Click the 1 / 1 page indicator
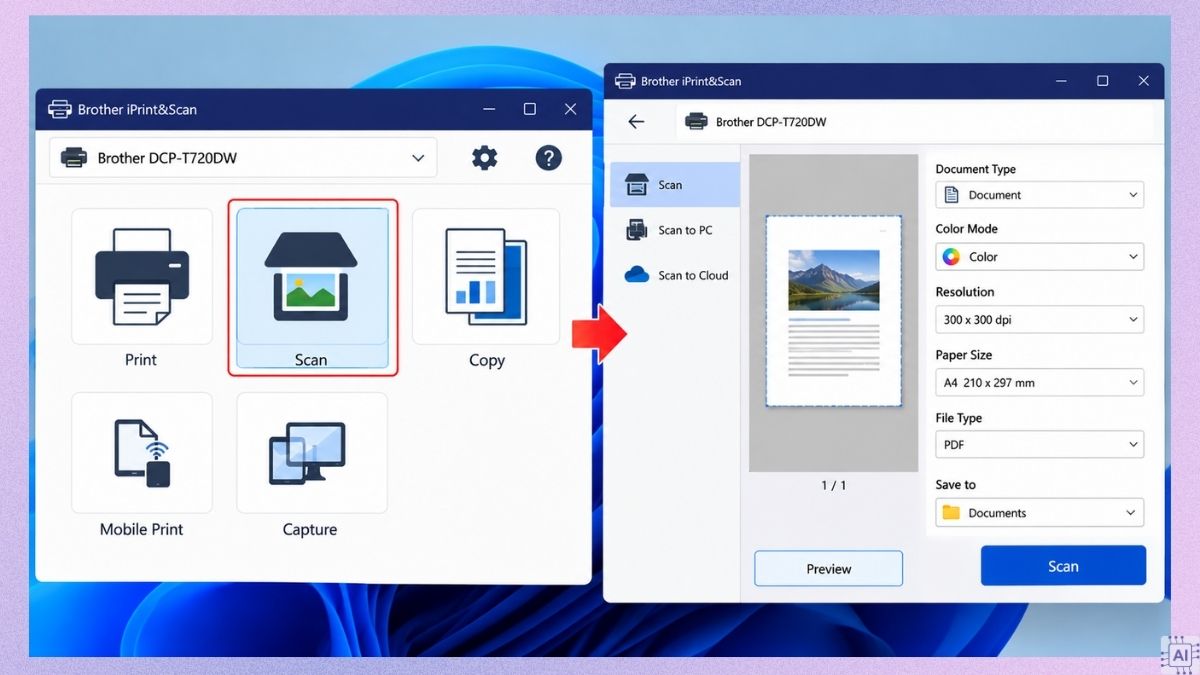The width and height of the screenshot is (1200, 675). coord(834,485)
